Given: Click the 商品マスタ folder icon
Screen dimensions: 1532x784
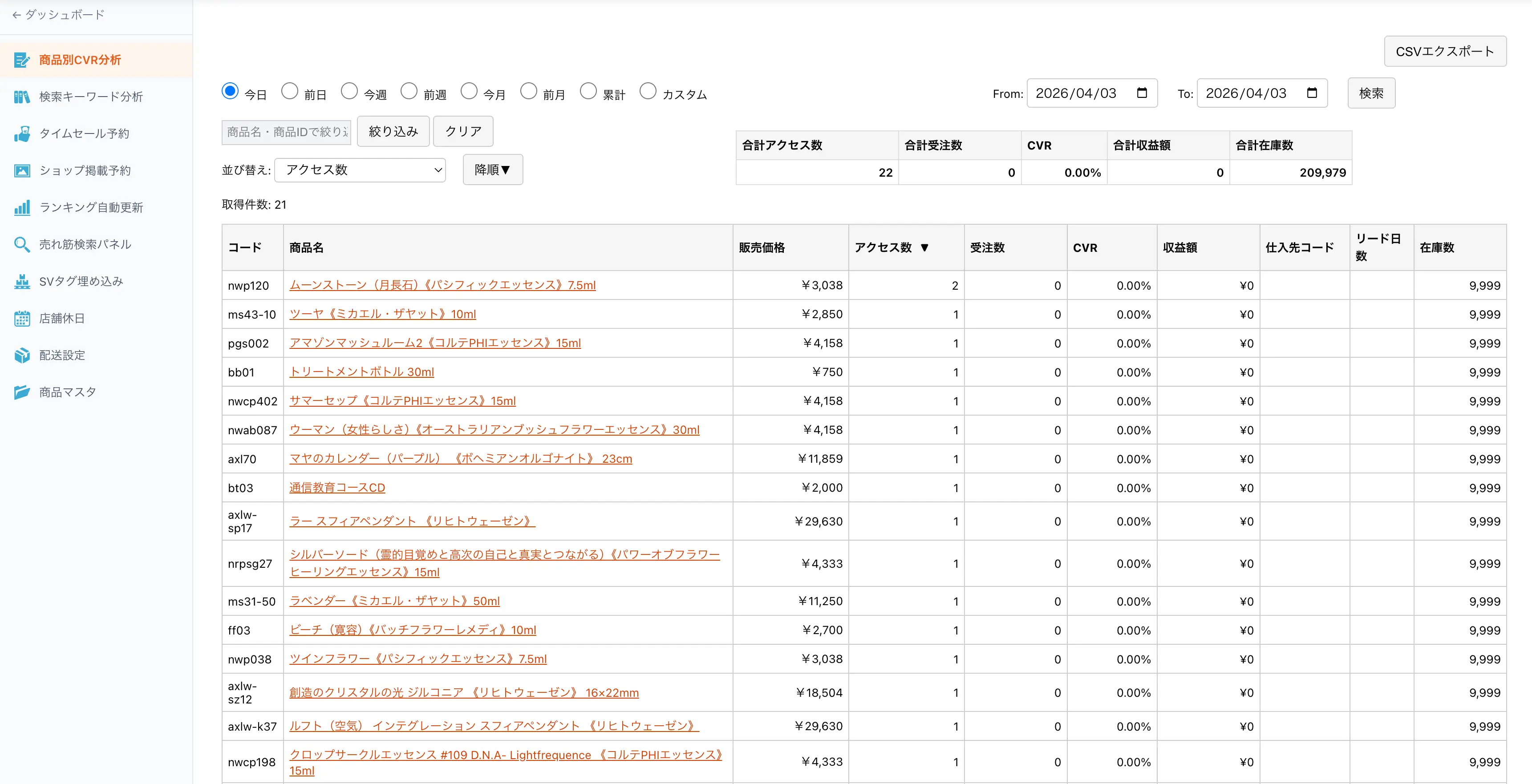Looking at the screenshot, I should [22, 392].
